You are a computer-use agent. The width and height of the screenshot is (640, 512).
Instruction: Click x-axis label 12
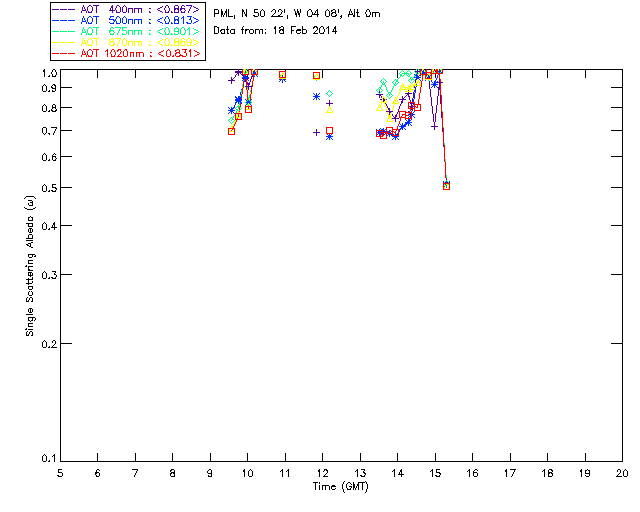coord(322,473)
